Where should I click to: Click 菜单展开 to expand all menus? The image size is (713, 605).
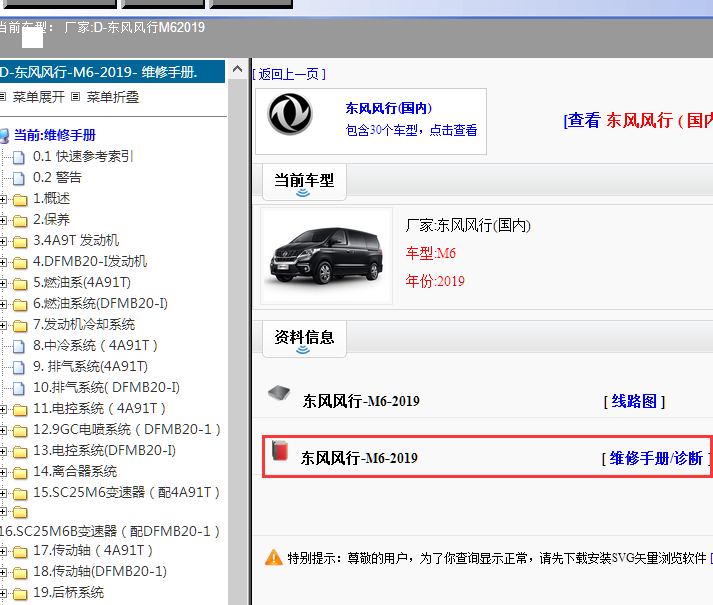39,97
